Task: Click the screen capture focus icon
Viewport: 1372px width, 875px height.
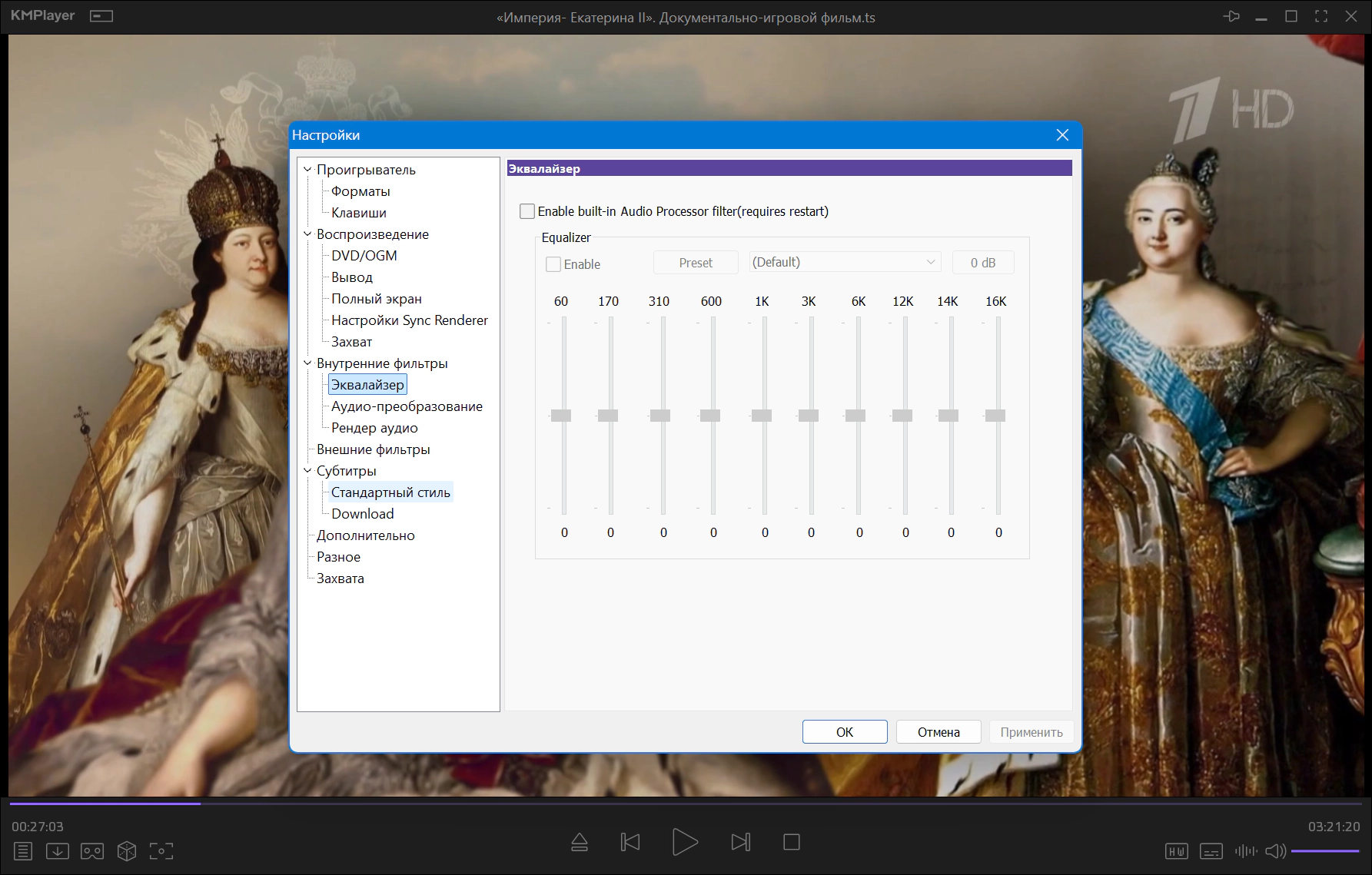Action: [161, 851]
